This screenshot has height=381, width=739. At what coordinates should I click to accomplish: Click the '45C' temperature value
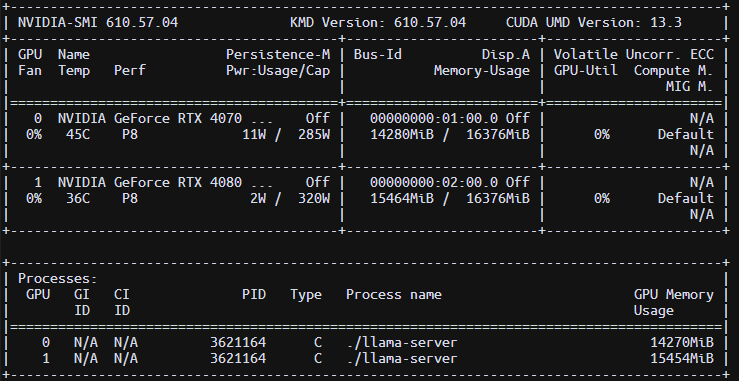(x=78, y=134)
